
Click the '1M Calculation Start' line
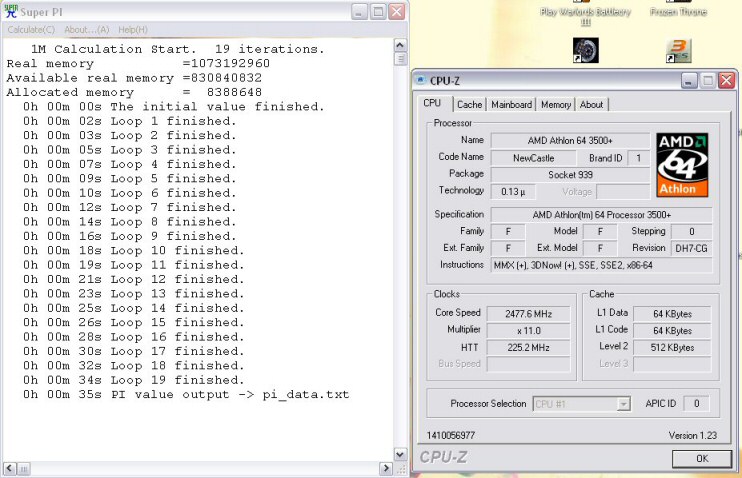[x=177, y=49]
